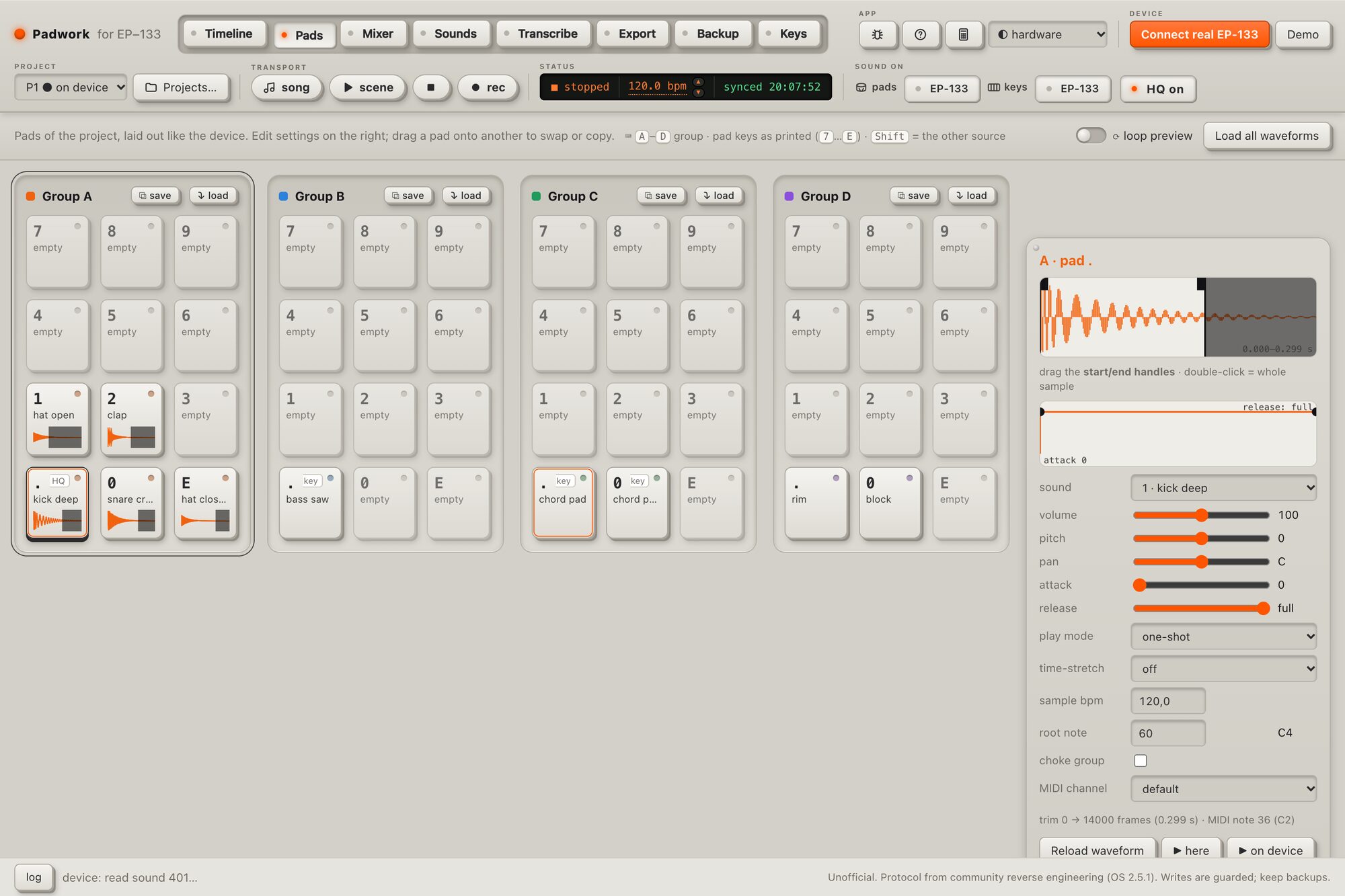Toggle keys sound on EP-133

[x=1073, y=89]
